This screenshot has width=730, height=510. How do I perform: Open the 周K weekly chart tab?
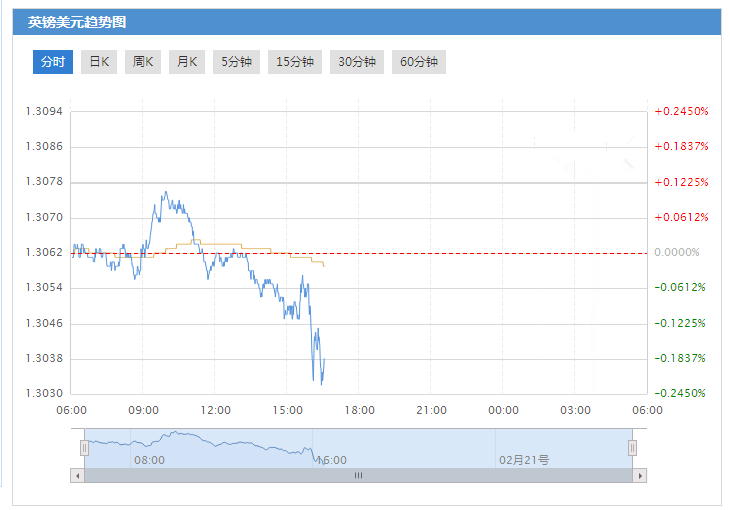pos(143,62)
